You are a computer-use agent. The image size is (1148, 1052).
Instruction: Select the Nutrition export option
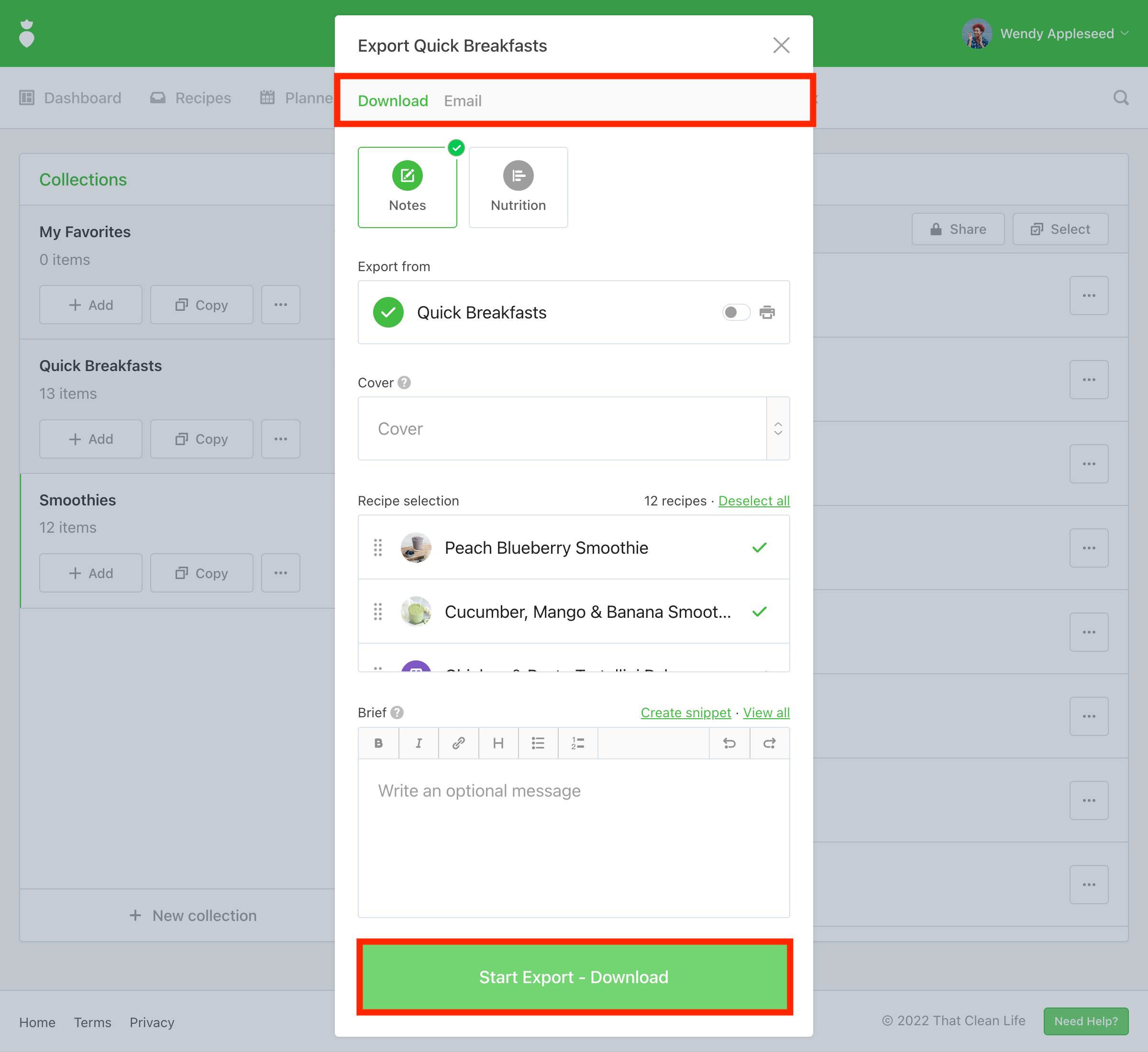[x=518, y=187]
